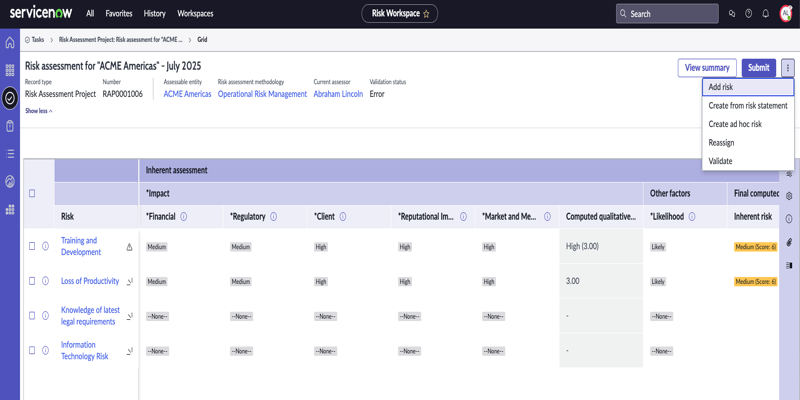Click info icon next to Financial column
The image size is (800, 400).
pos(184,216)
